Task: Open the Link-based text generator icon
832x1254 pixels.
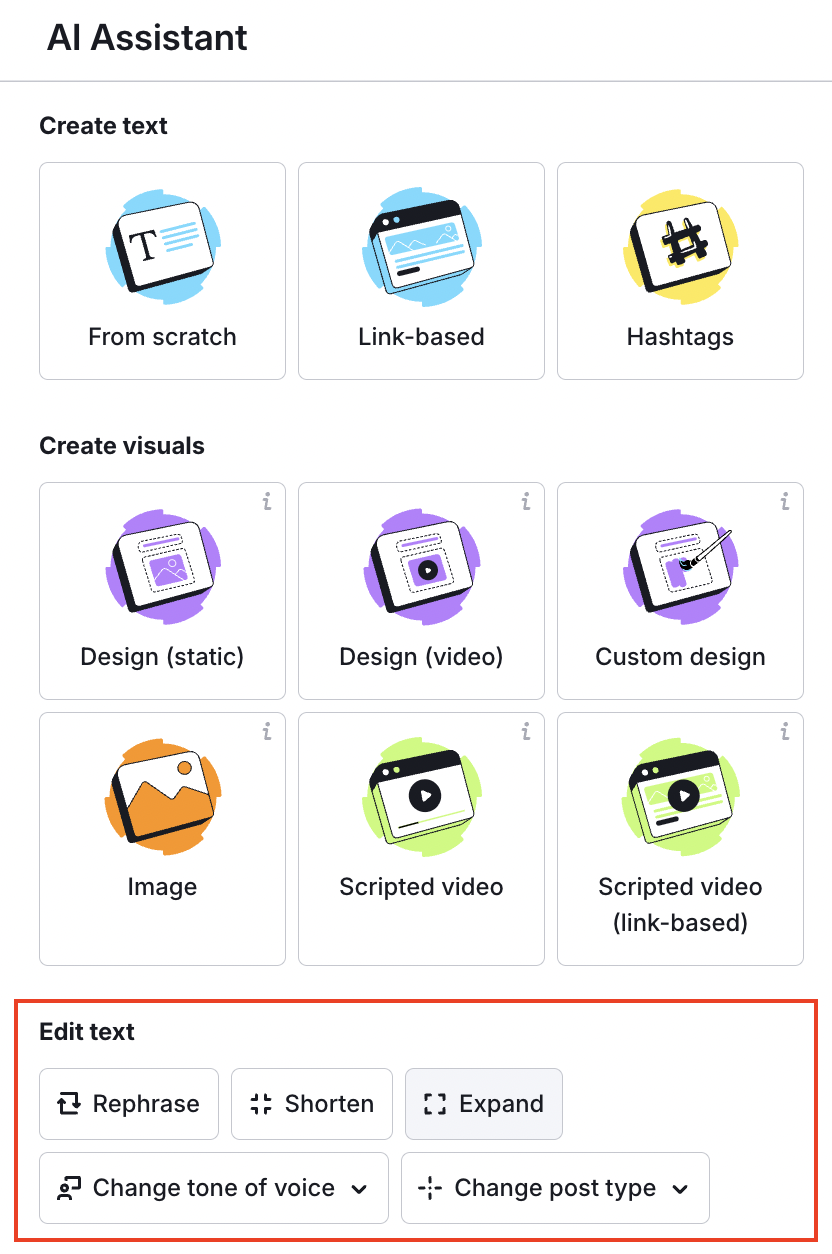Action: 421,246
